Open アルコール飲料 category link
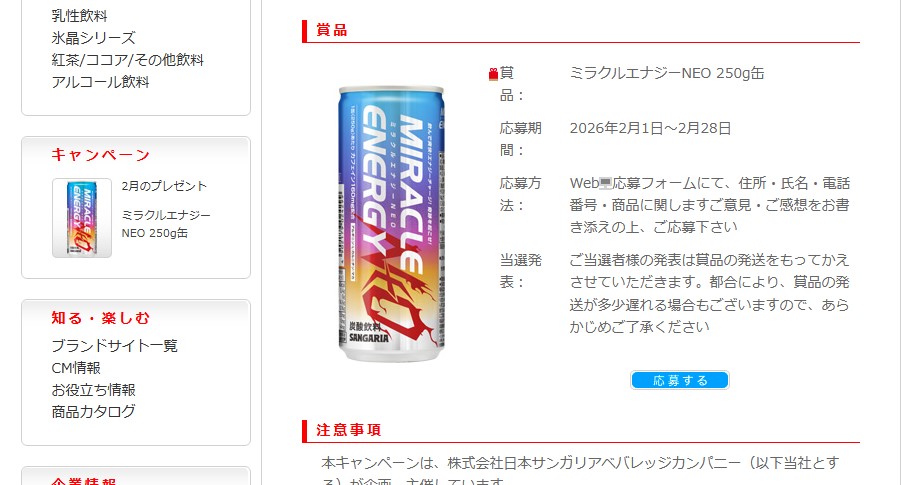The height and width of the screenshot is (485, 920). pyautogui.click(x=100, y=82)
